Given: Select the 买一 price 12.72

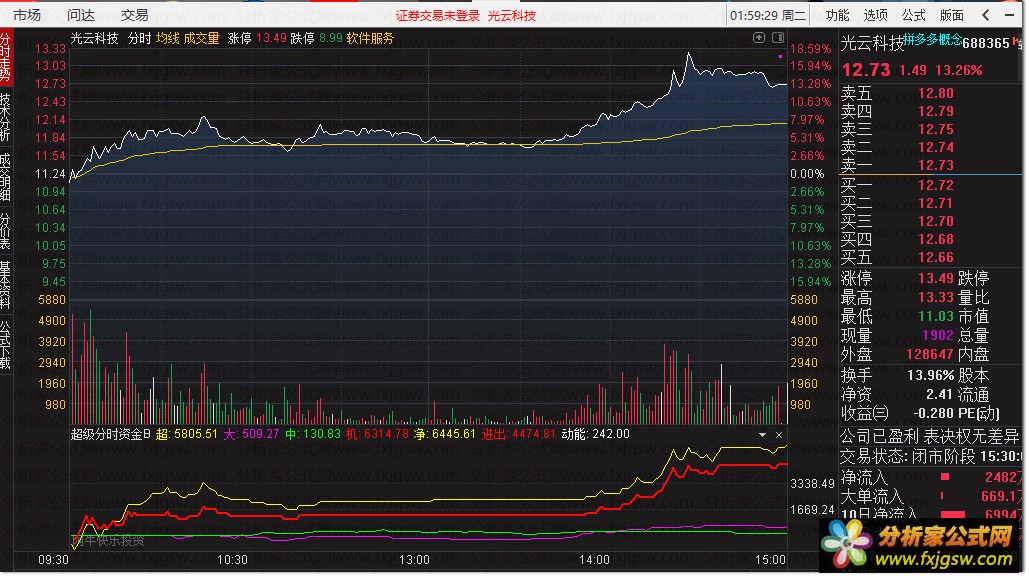Looking at the screenshot, I should click(936, 186).
